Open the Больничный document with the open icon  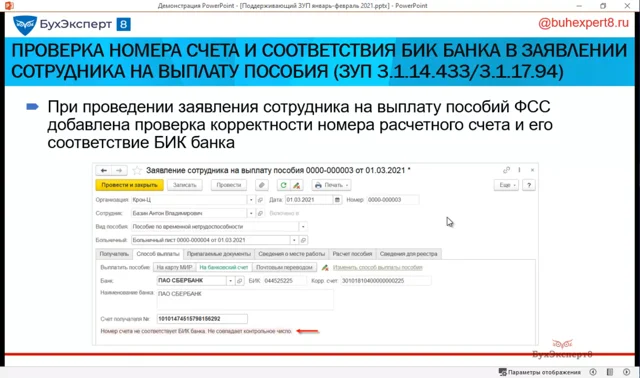[x=303, y=240]
